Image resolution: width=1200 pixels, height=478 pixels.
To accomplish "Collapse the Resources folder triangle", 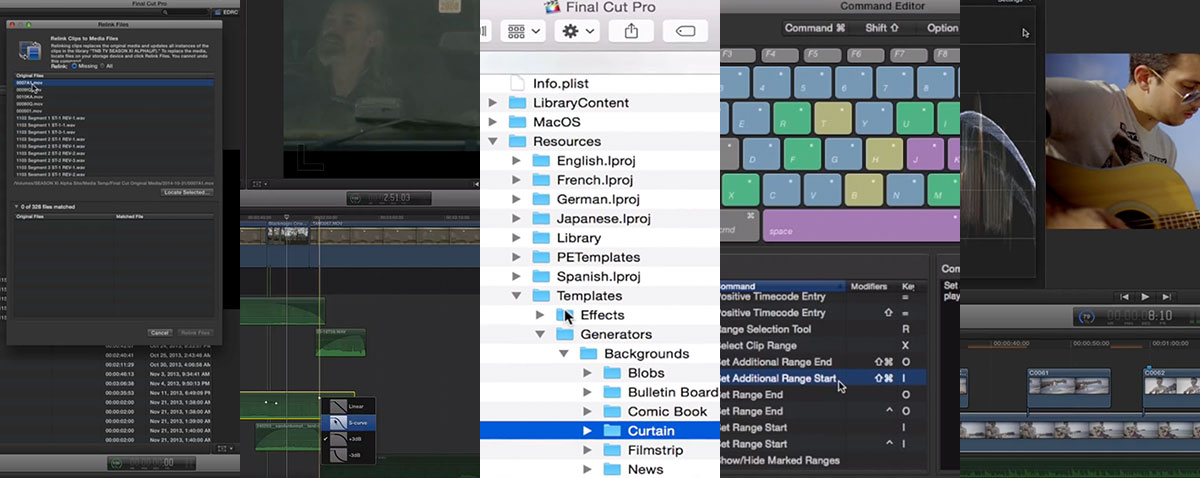I will 492,142.
